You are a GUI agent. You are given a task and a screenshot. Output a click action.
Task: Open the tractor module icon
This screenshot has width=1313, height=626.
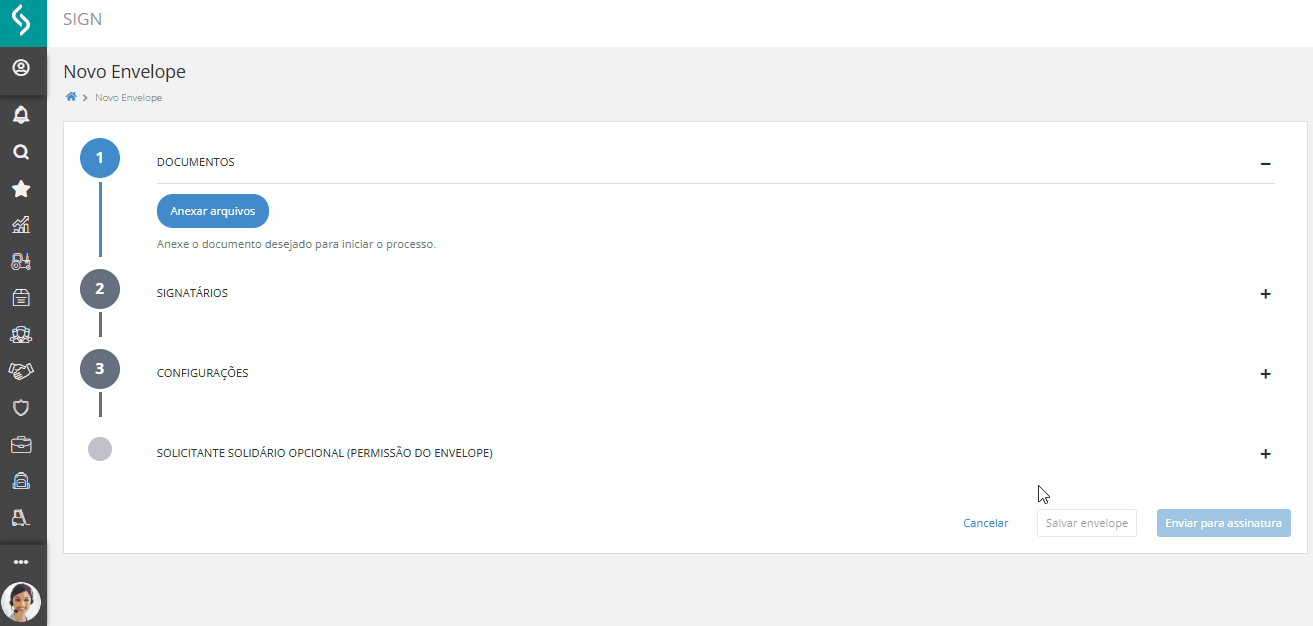pyautogui.click(x=21, y=262)
